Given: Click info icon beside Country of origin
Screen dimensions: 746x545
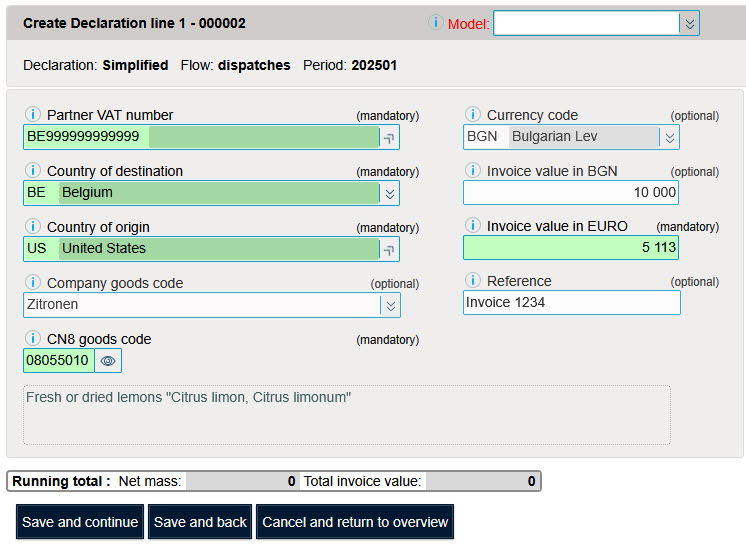Looking at the screenshot, I should pyautogui.click(x=32, y=227).
